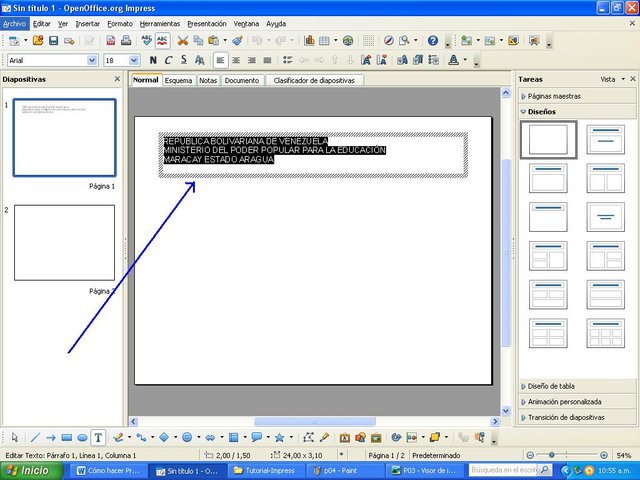Click the Cut scissors icon
The width and height of the screenshot is (640, 480).
click(x=182, y=40)
